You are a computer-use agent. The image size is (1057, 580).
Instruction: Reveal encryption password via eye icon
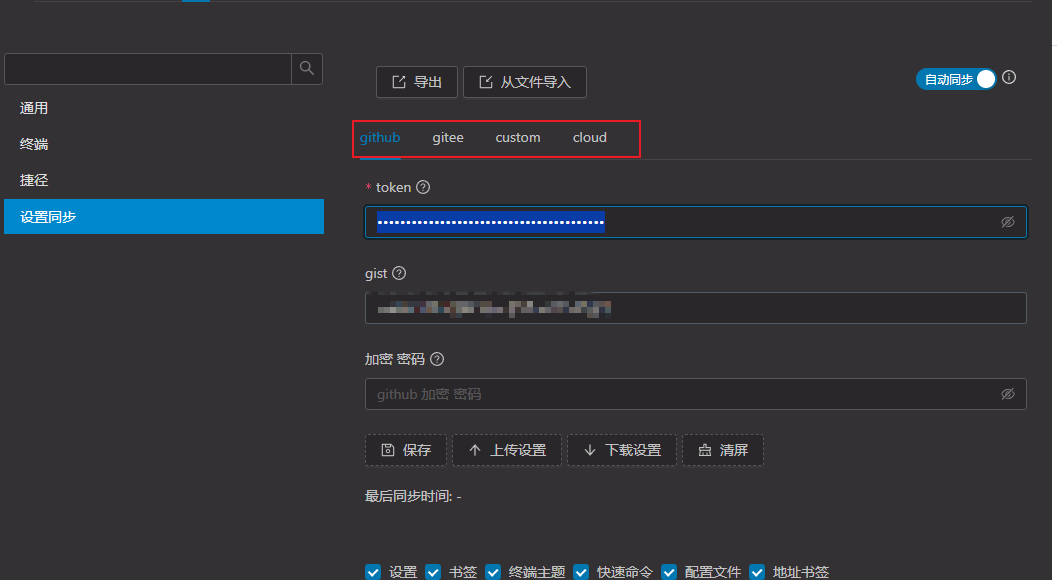[x=1007, y=394]
